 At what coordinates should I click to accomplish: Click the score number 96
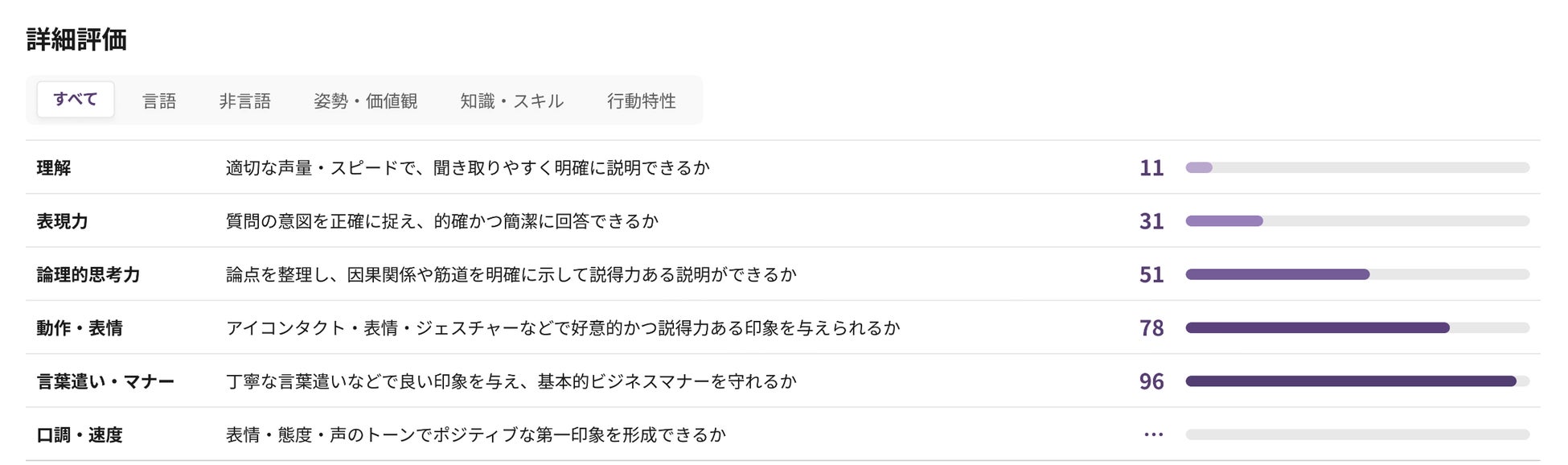1151,381
